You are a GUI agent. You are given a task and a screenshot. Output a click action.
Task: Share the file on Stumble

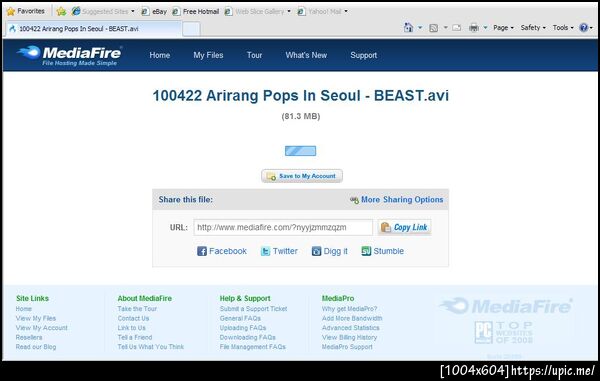point(383,251)
